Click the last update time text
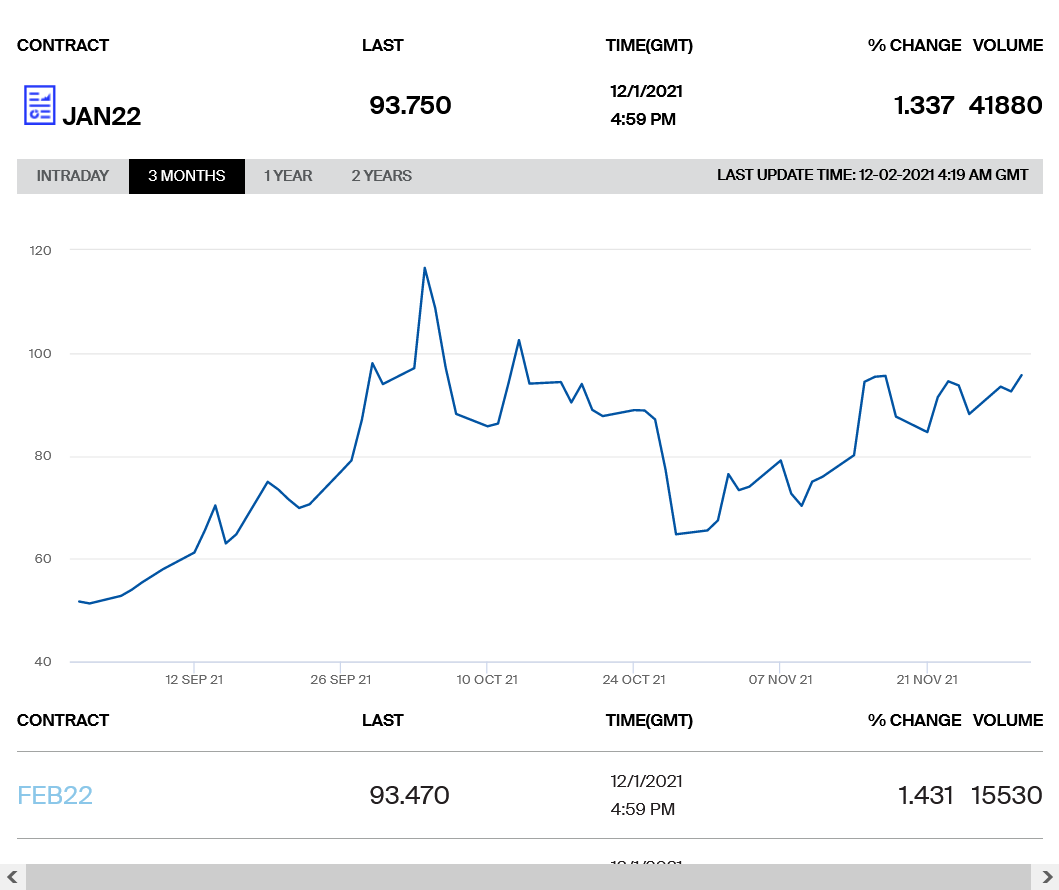The height and width of the screenshot is (890, 1059). [872, 176]
